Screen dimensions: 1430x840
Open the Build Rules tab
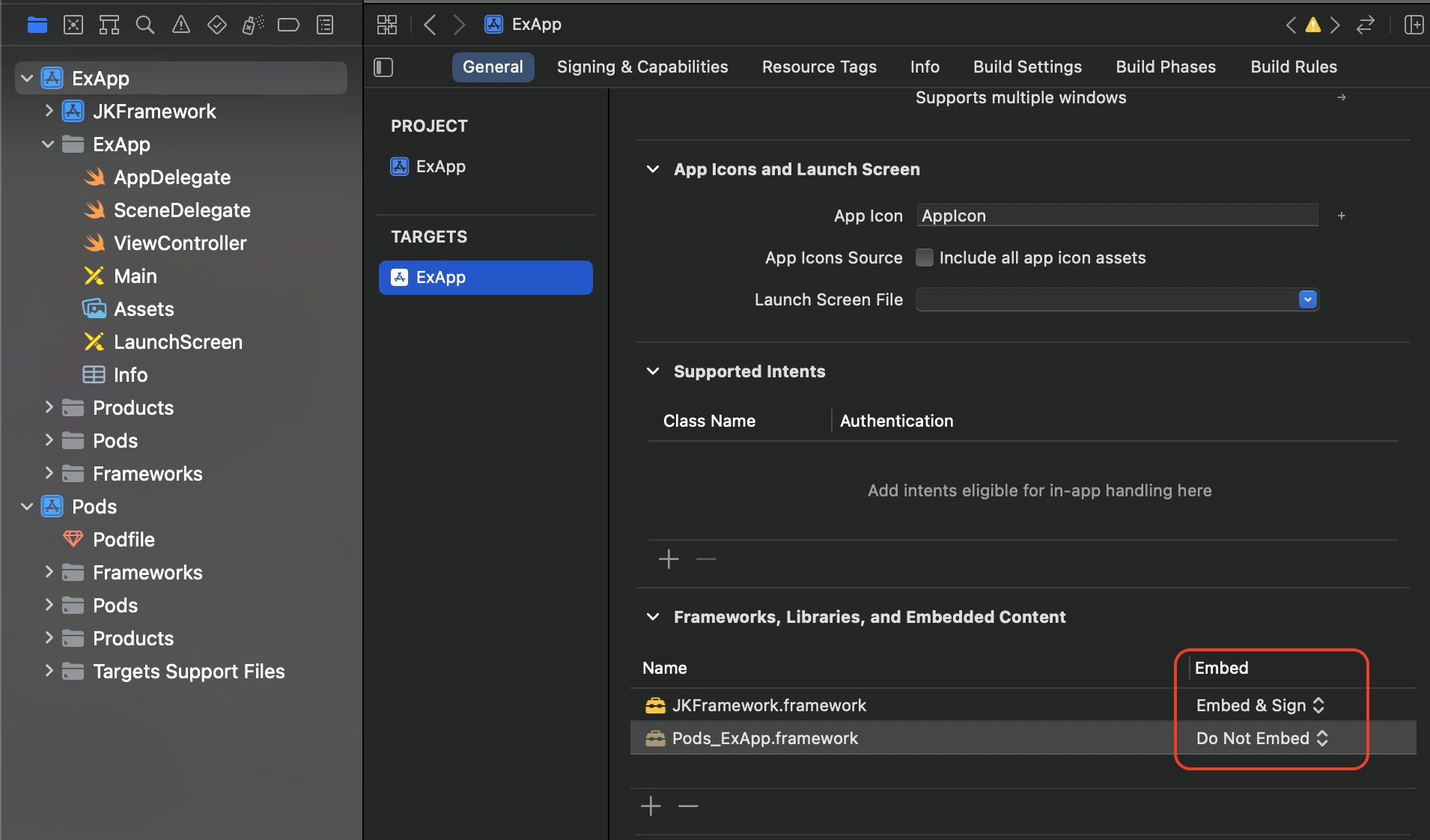click(x=1294, y=67)
